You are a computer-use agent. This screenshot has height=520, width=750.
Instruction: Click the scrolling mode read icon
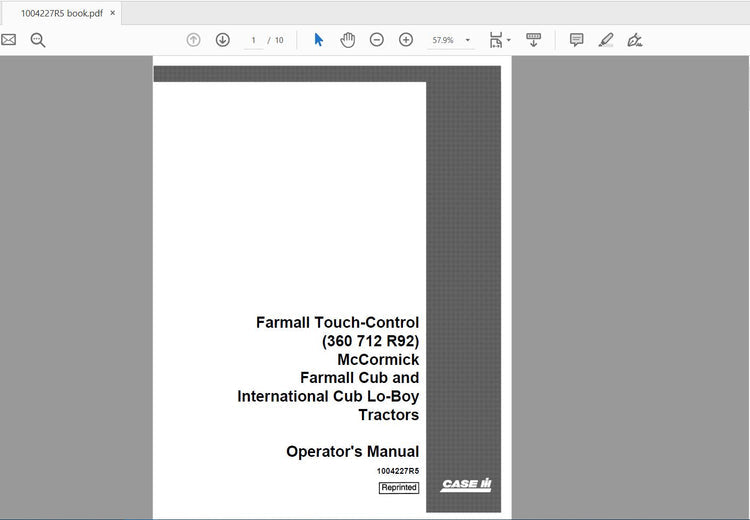(533, 40)
